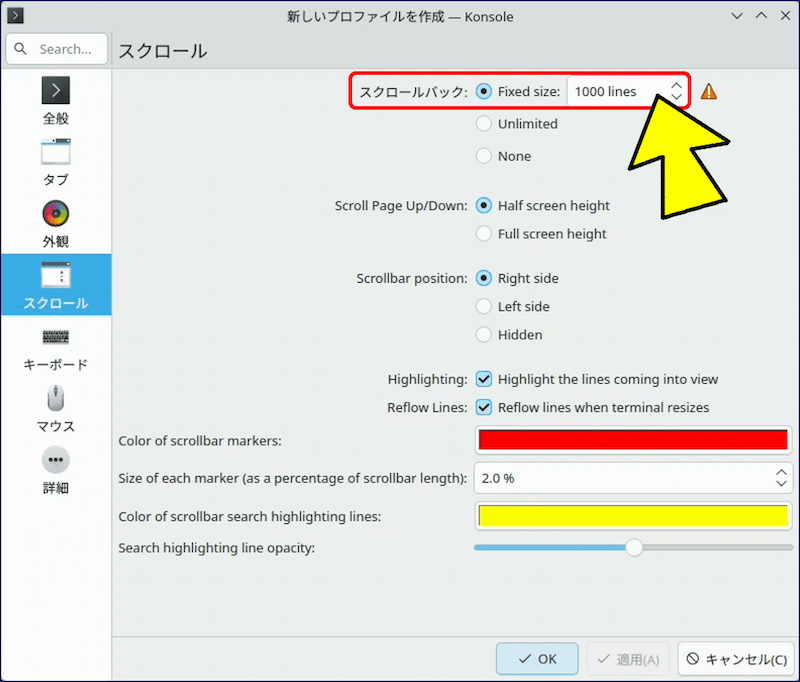Open the red scrollbar markers color picker

pyautogui.click(x=633, y=440)
